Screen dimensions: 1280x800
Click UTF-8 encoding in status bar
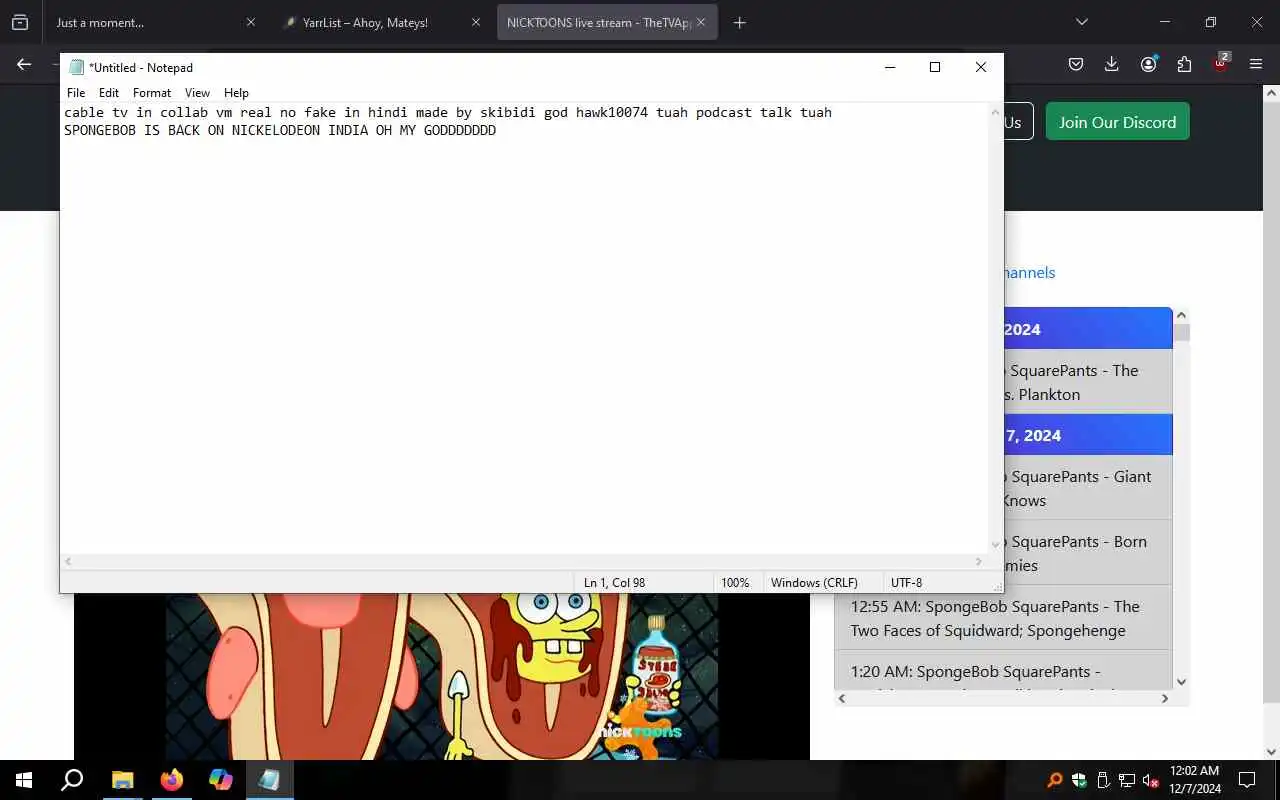(906, 582)
